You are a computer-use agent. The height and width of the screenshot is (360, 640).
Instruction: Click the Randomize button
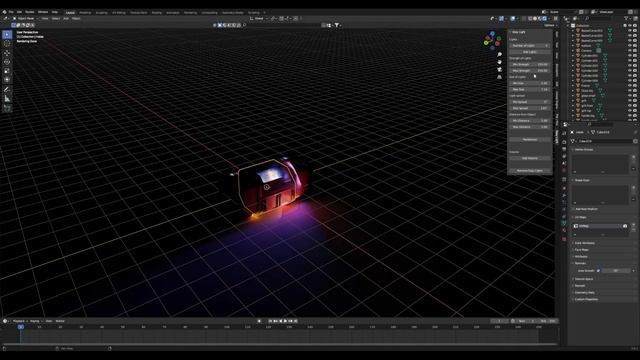pyautogui.click(x=529, y=140)
